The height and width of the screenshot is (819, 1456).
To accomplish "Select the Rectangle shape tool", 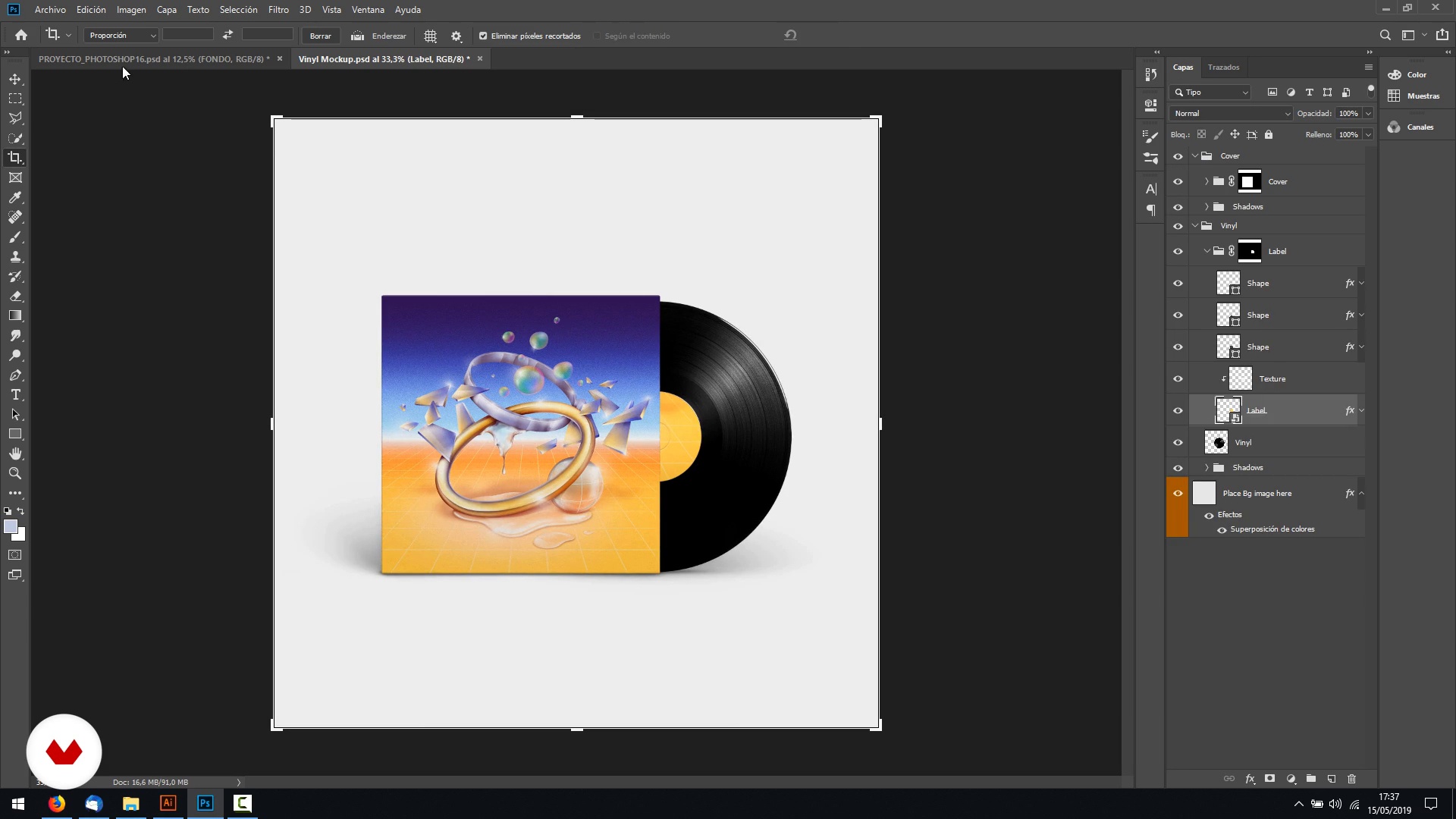I will pyautogui.click(x=15, y=434).
